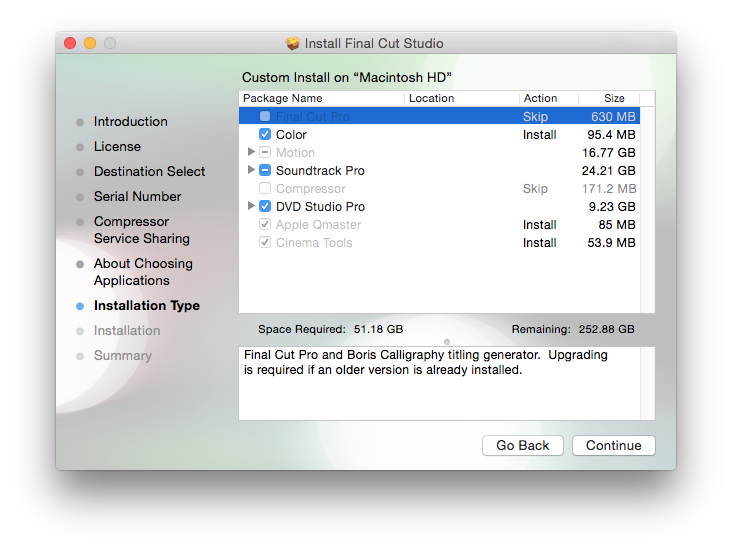Expand the Soundtrack Pro disclosure triangle

[x=251, y=169]
